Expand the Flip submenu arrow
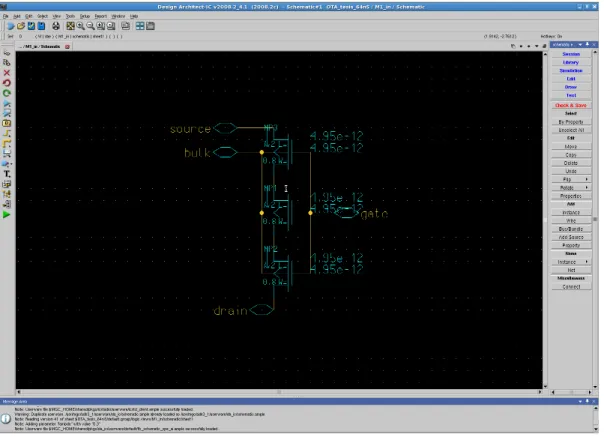 (x=587, y=179)
